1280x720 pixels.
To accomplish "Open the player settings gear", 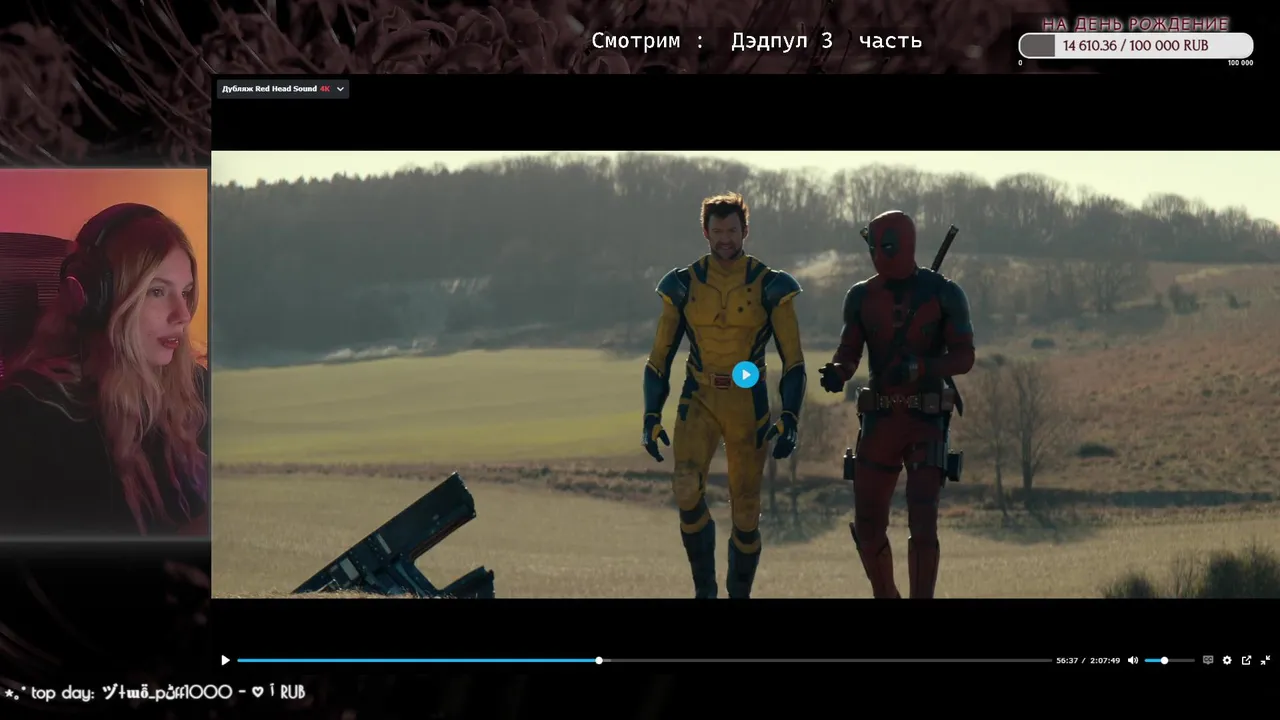I will click(x=1227, y=660).
